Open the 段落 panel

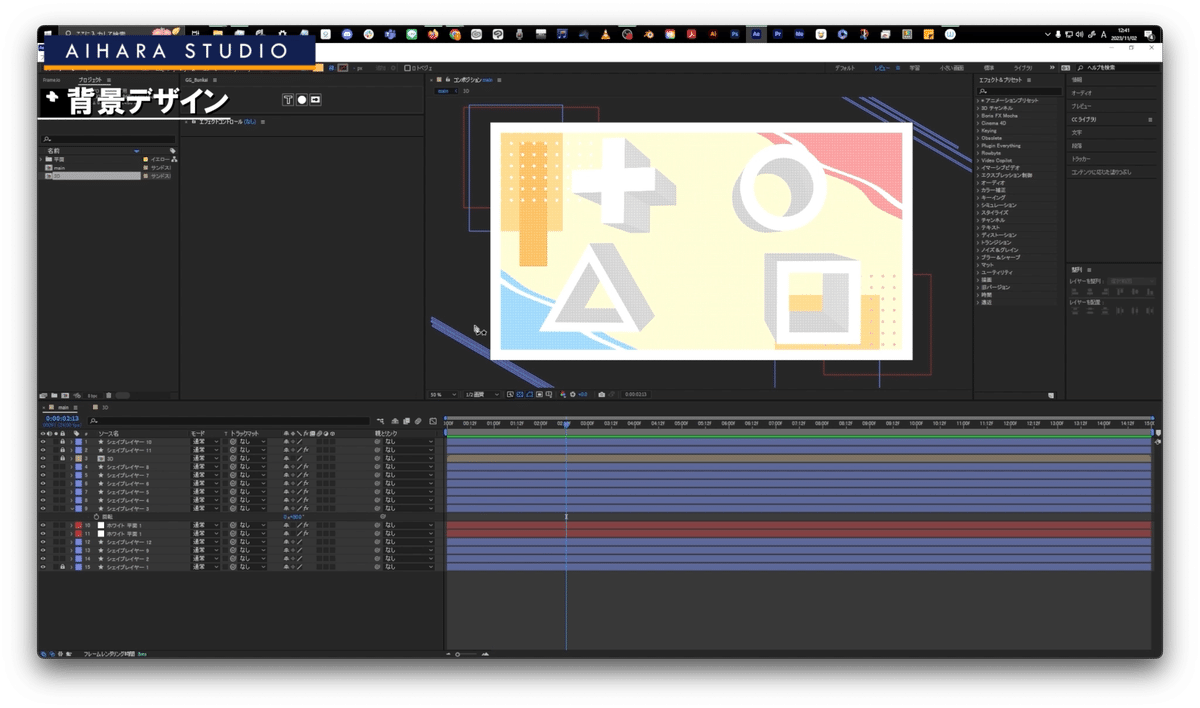point(1076,146)
